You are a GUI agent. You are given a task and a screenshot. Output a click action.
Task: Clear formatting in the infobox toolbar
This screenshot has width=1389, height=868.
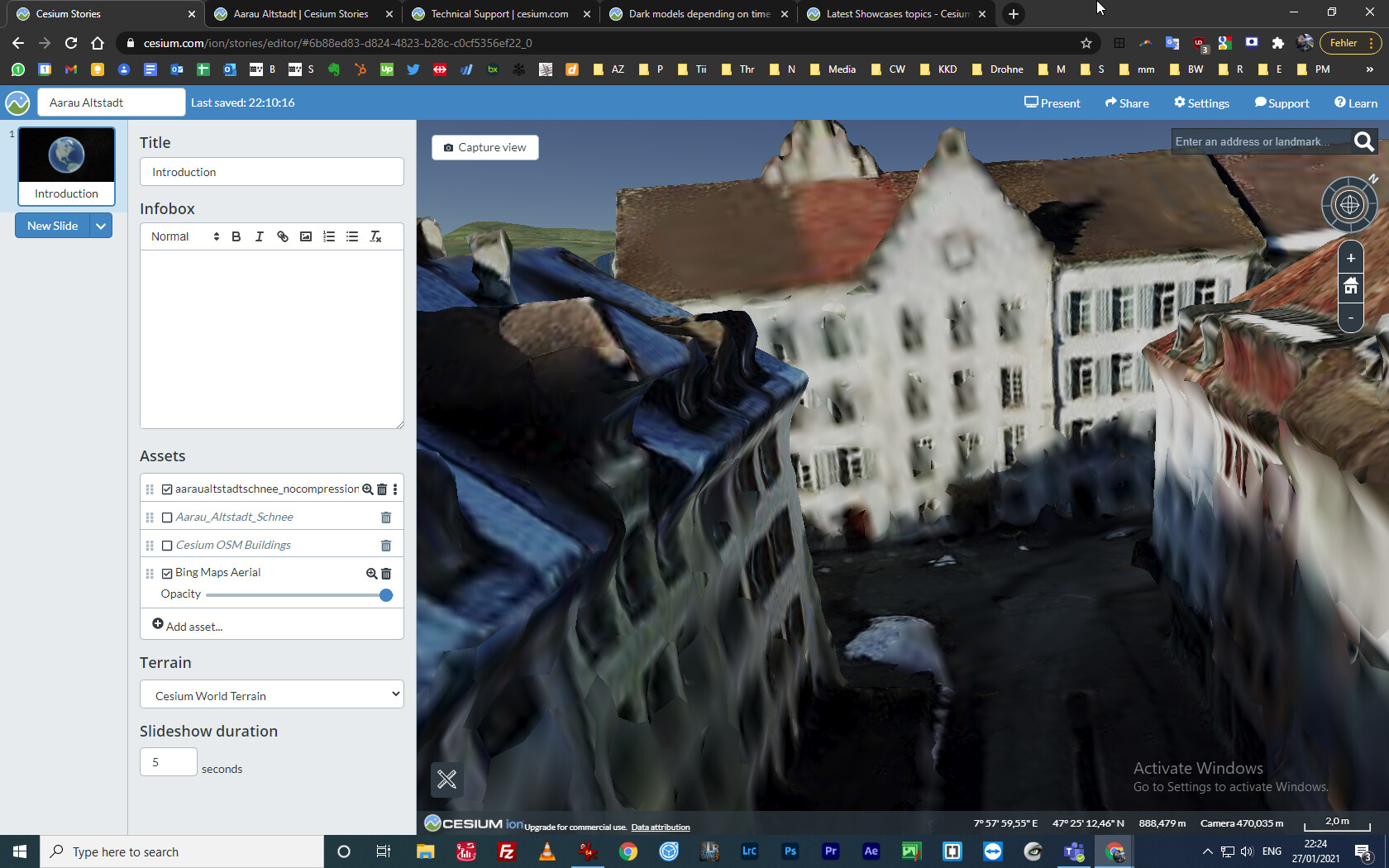click(x=375, y=236)
